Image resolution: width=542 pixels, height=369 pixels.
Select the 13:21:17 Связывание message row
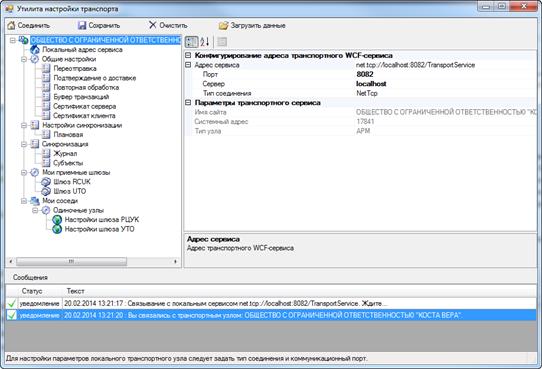point(271,303)
